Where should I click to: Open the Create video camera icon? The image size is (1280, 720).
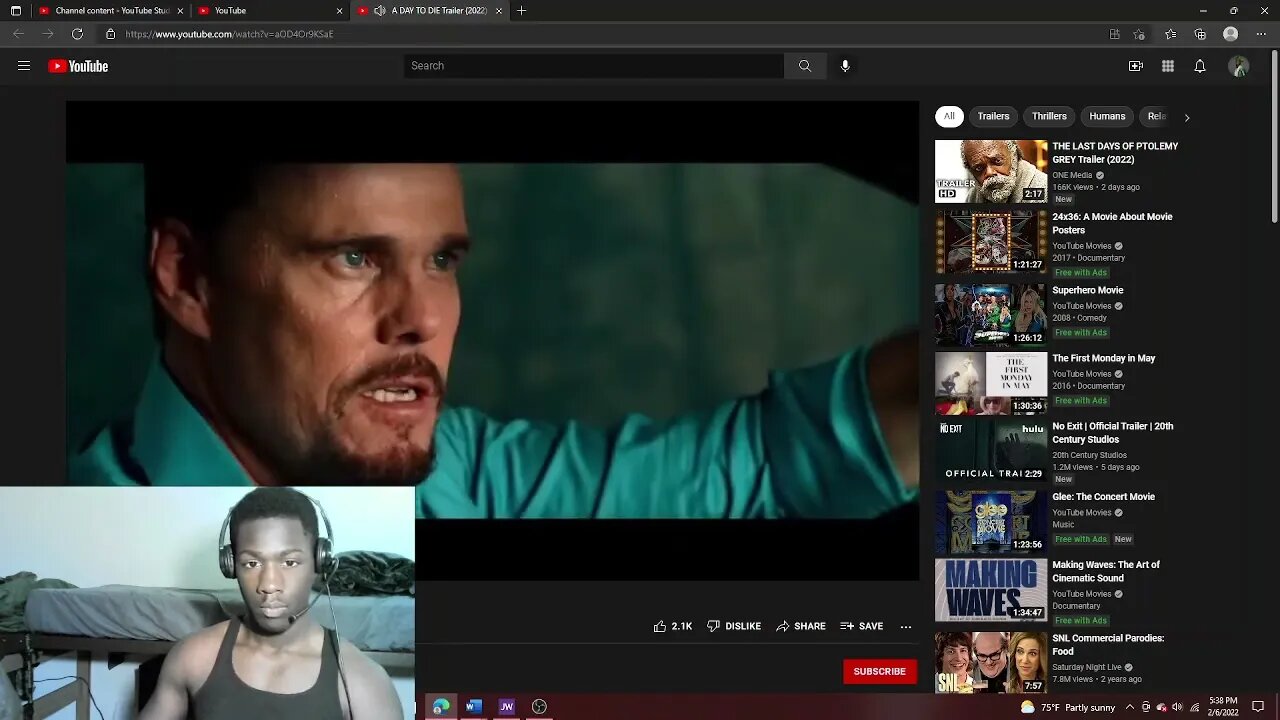click(x=1136, y=66)
